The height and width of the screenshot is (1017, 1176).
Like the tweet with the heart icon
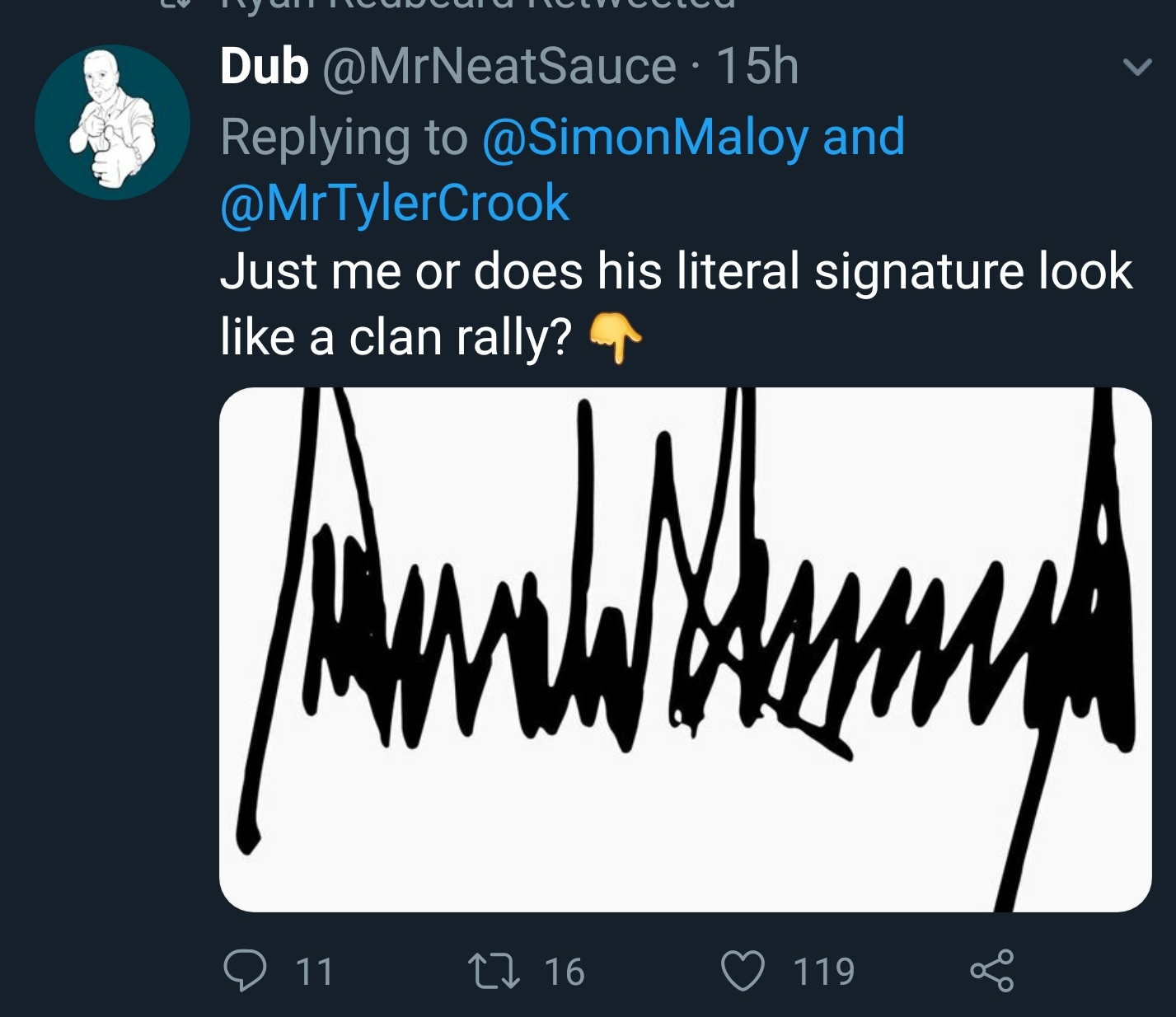coord(743,971)
